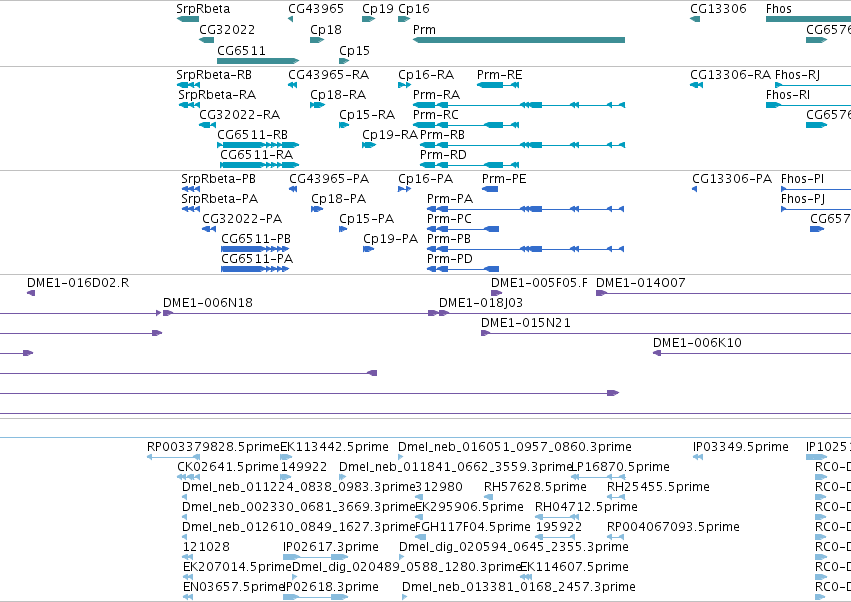Click the Prm-RB transcript label

(x=442, y=135)
